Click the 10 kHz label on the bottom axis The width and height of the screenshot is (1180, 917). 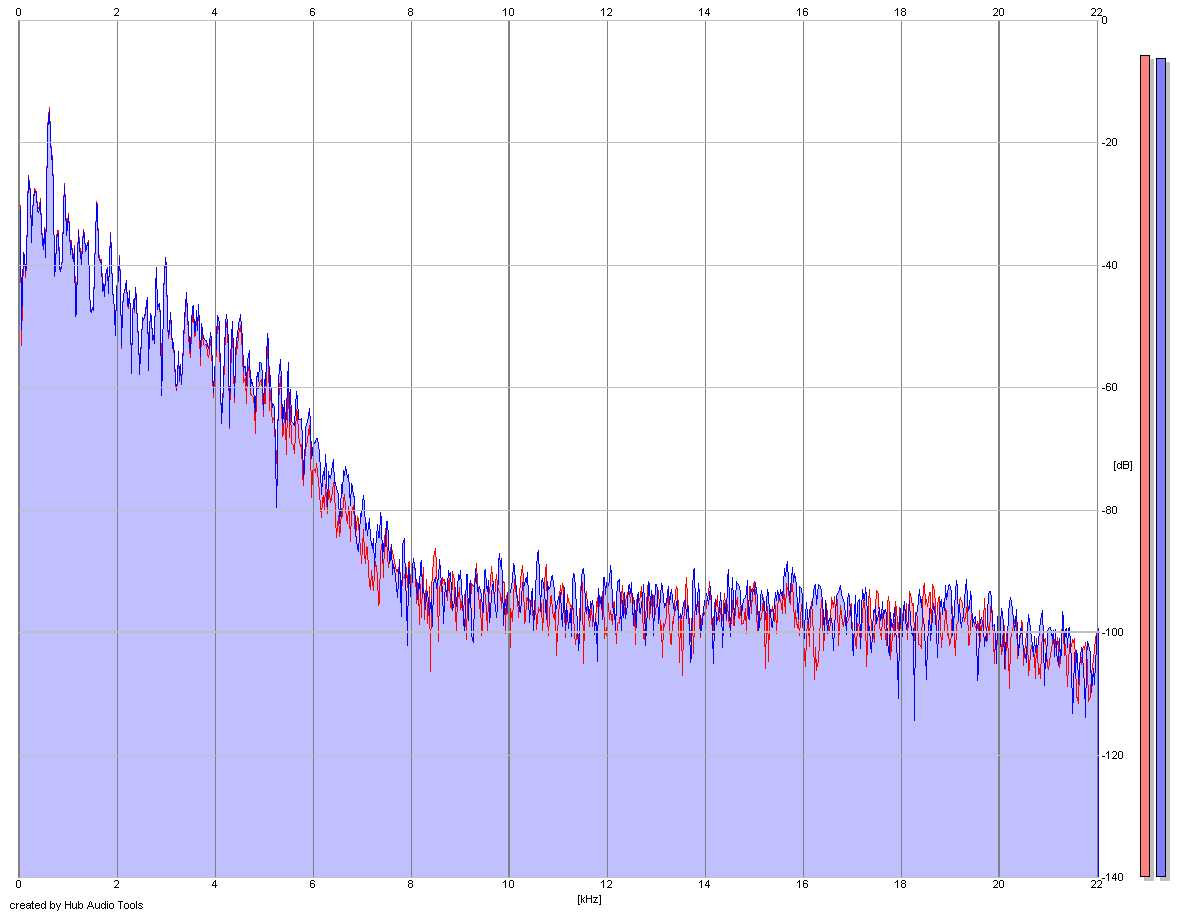coord(509,884)
